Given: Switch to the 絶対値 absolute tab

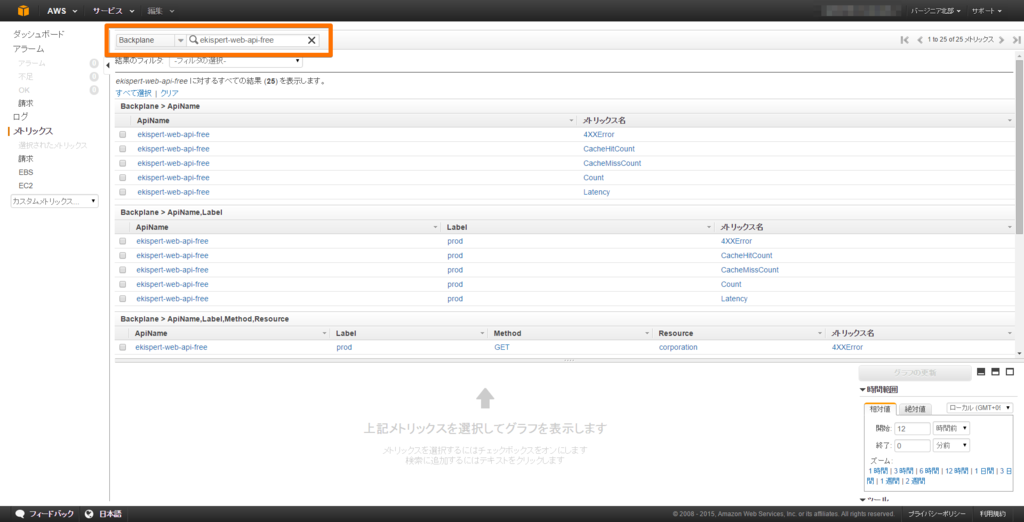Looking at the screenshot, I should pos(914,410).
